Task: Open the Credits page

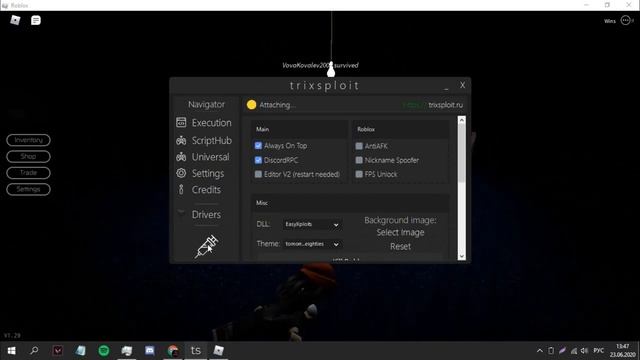Action: [x=206, y=190]
